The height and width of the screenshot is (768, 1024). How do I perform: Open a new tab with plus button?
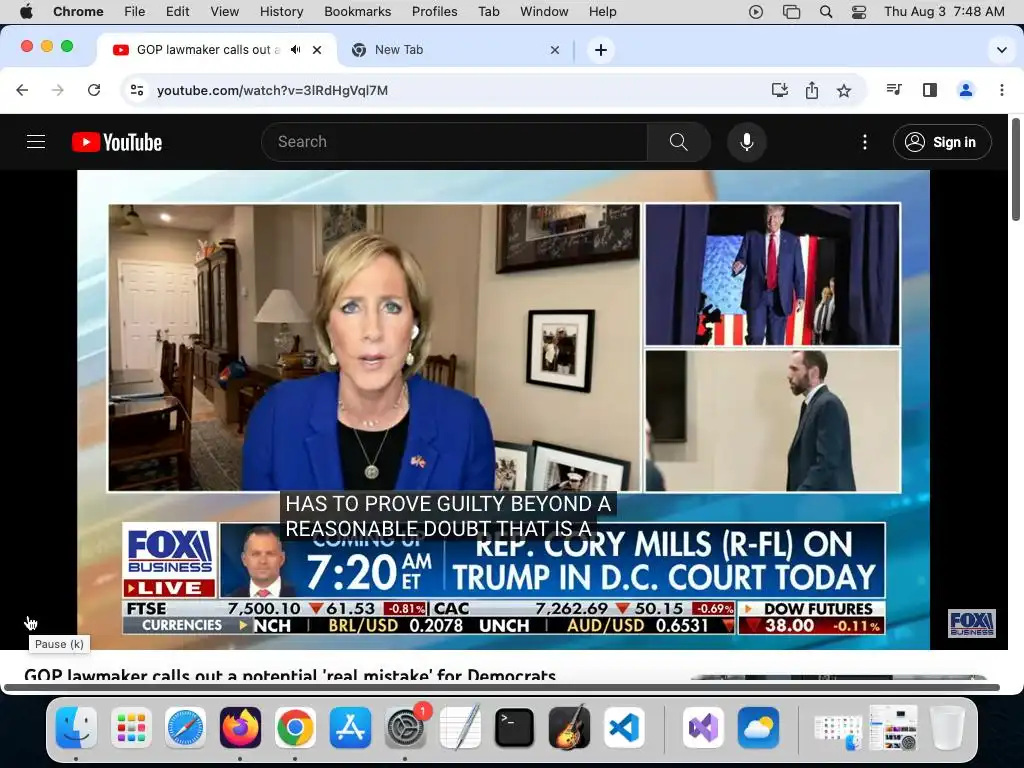tap(601, 50)
